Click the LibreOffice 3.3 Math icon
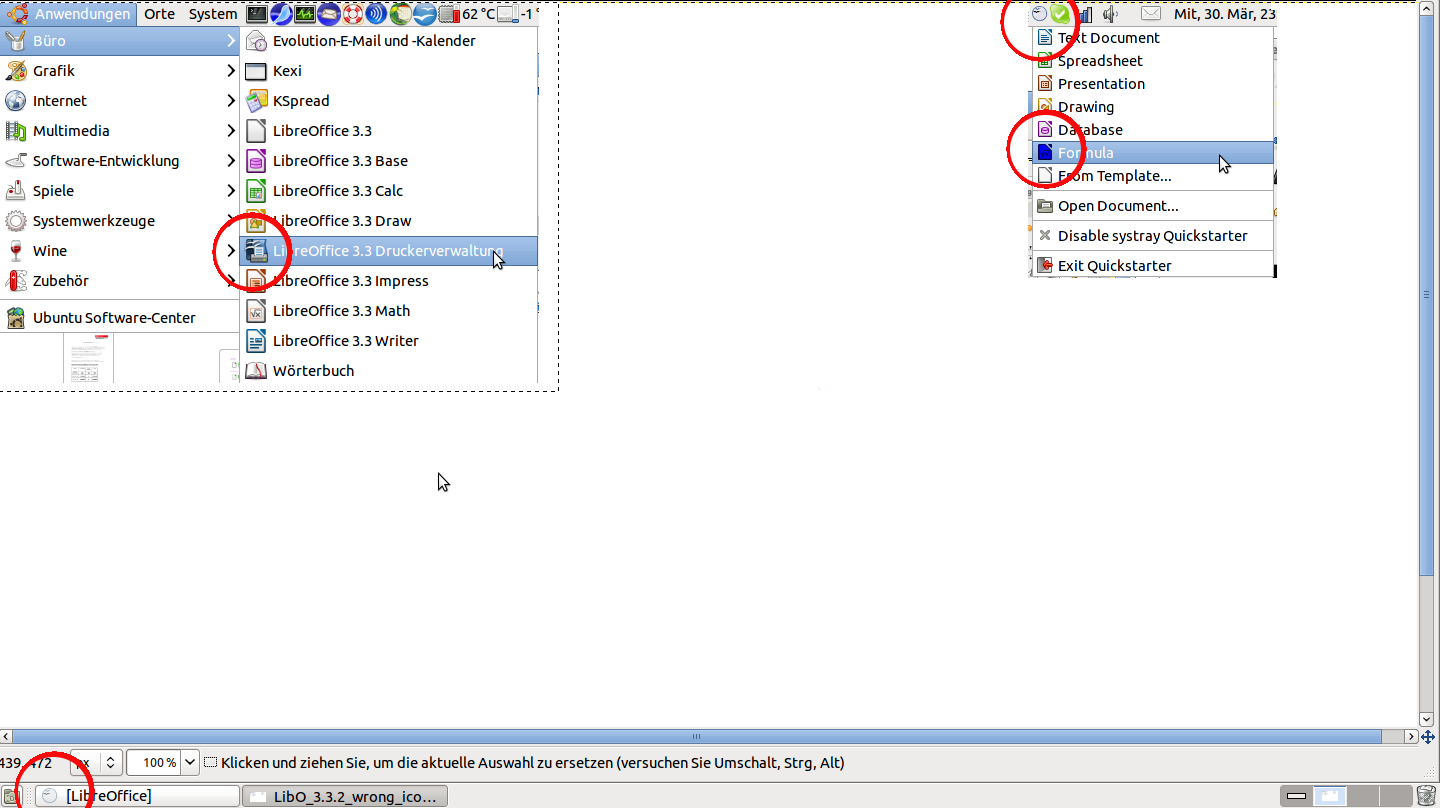Image resolution: width=1440 pixels, height=808 pixels. (x=256, y=311)
